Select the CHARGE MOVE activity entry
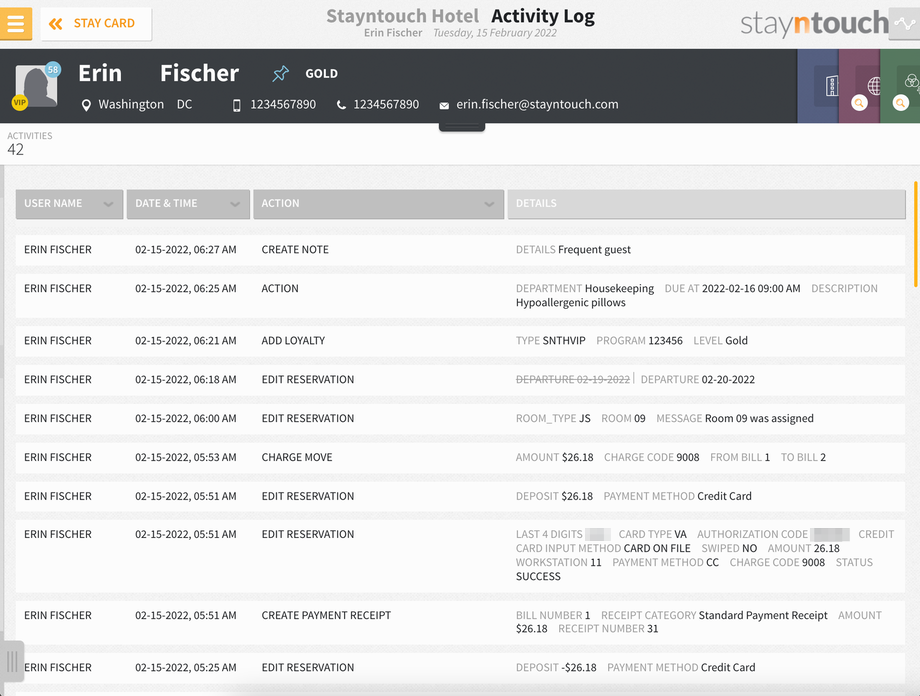 (460, 457)
